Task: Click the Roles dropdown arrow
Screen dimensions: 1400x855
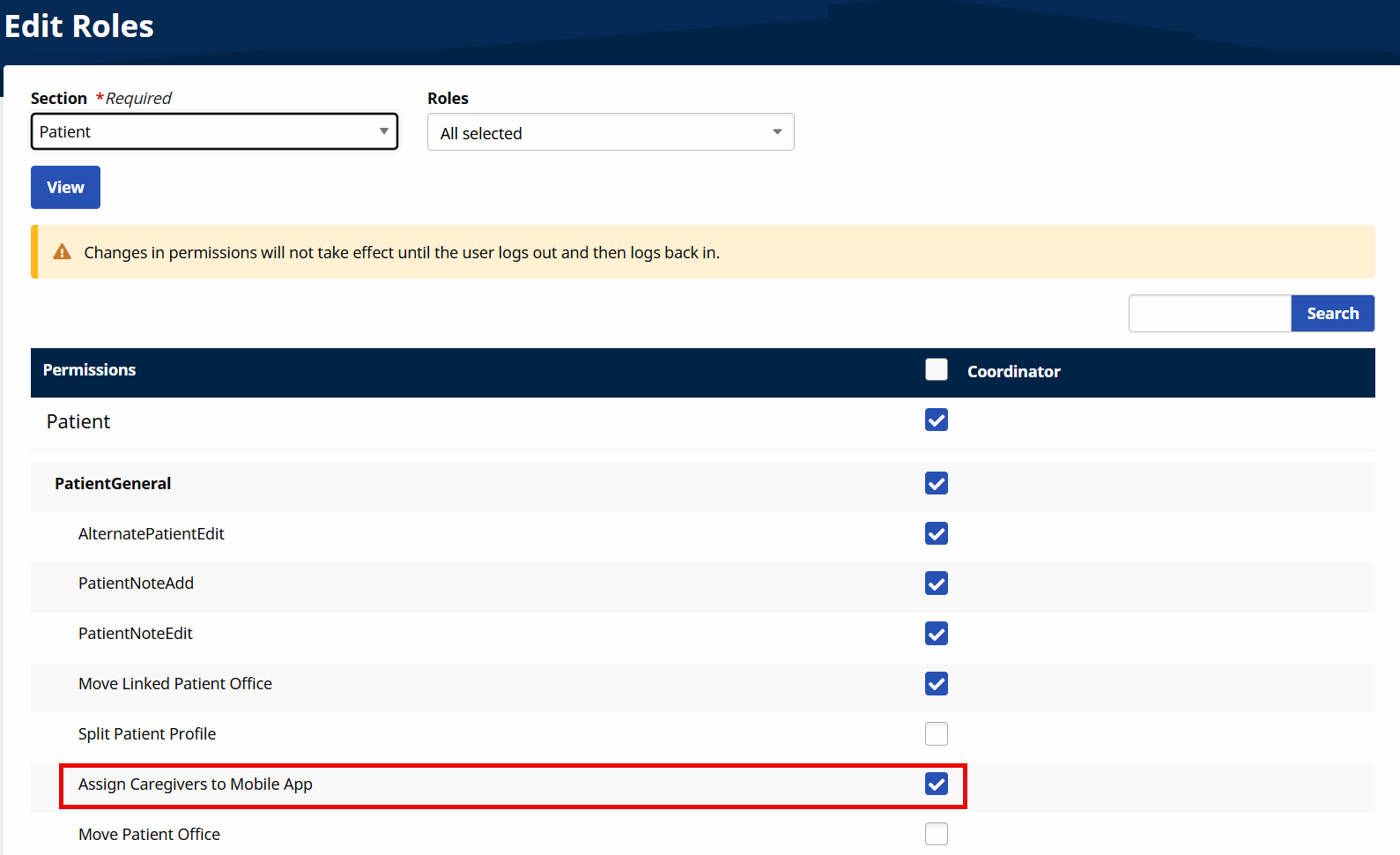Action: pos(776,132)
